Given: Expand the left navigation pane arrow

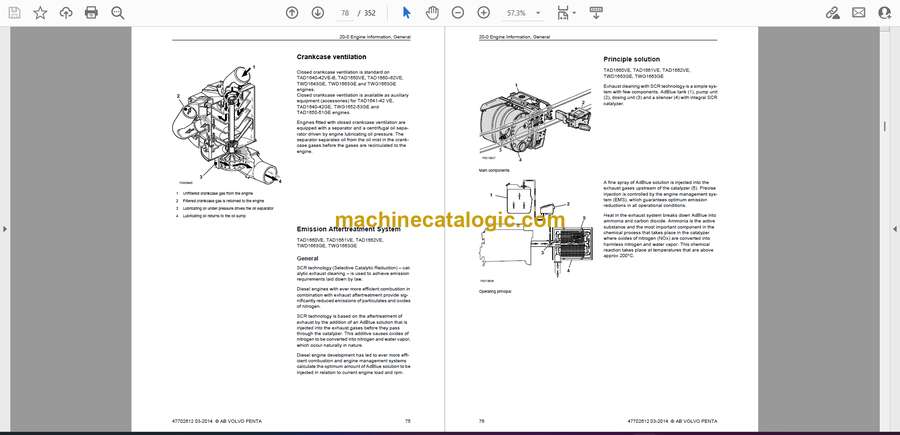Looking at the screenshot, I should [5, 229].
